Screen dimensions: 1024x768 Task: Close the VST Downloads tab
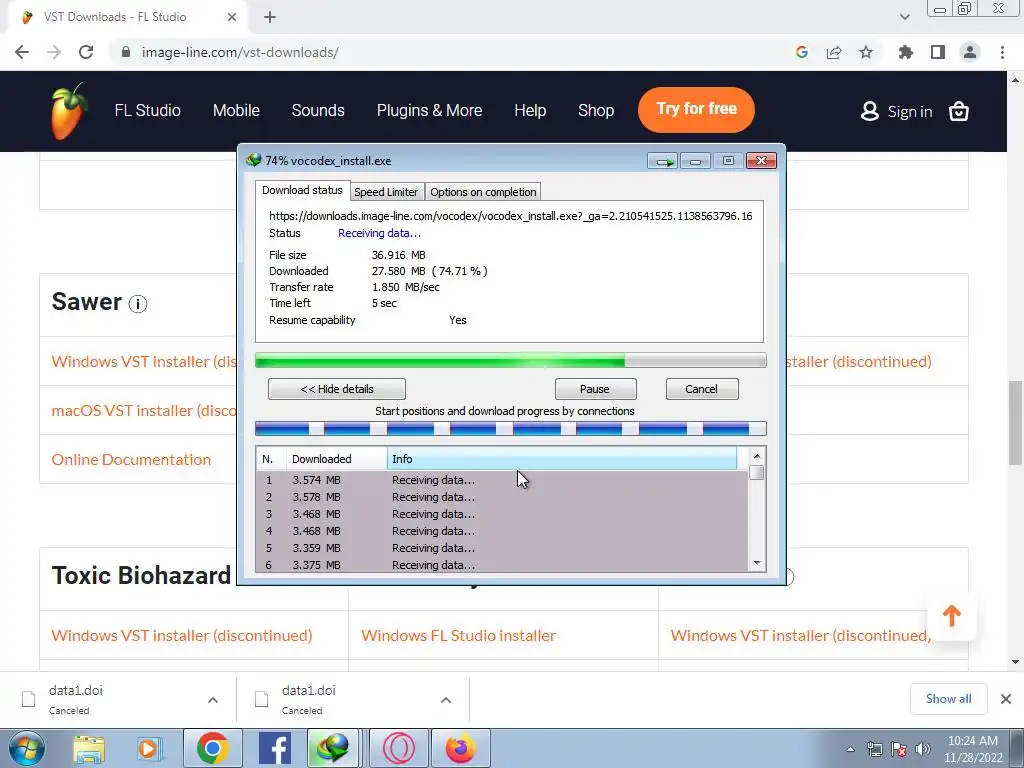pos(232,17)
